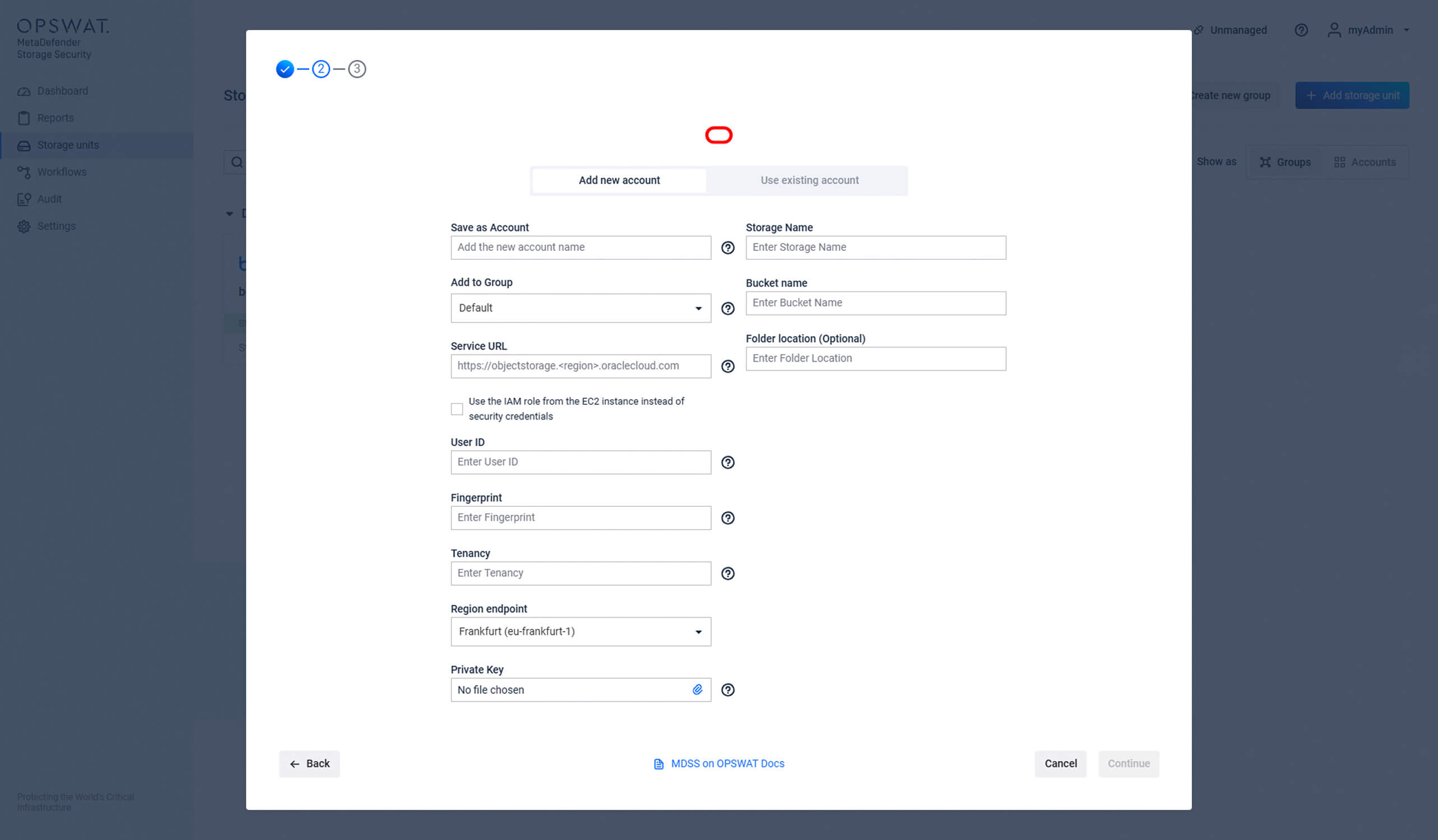Click the Oracle cloud logo icon
Viewport: 1438px width, 840px height.
point(718,136)
